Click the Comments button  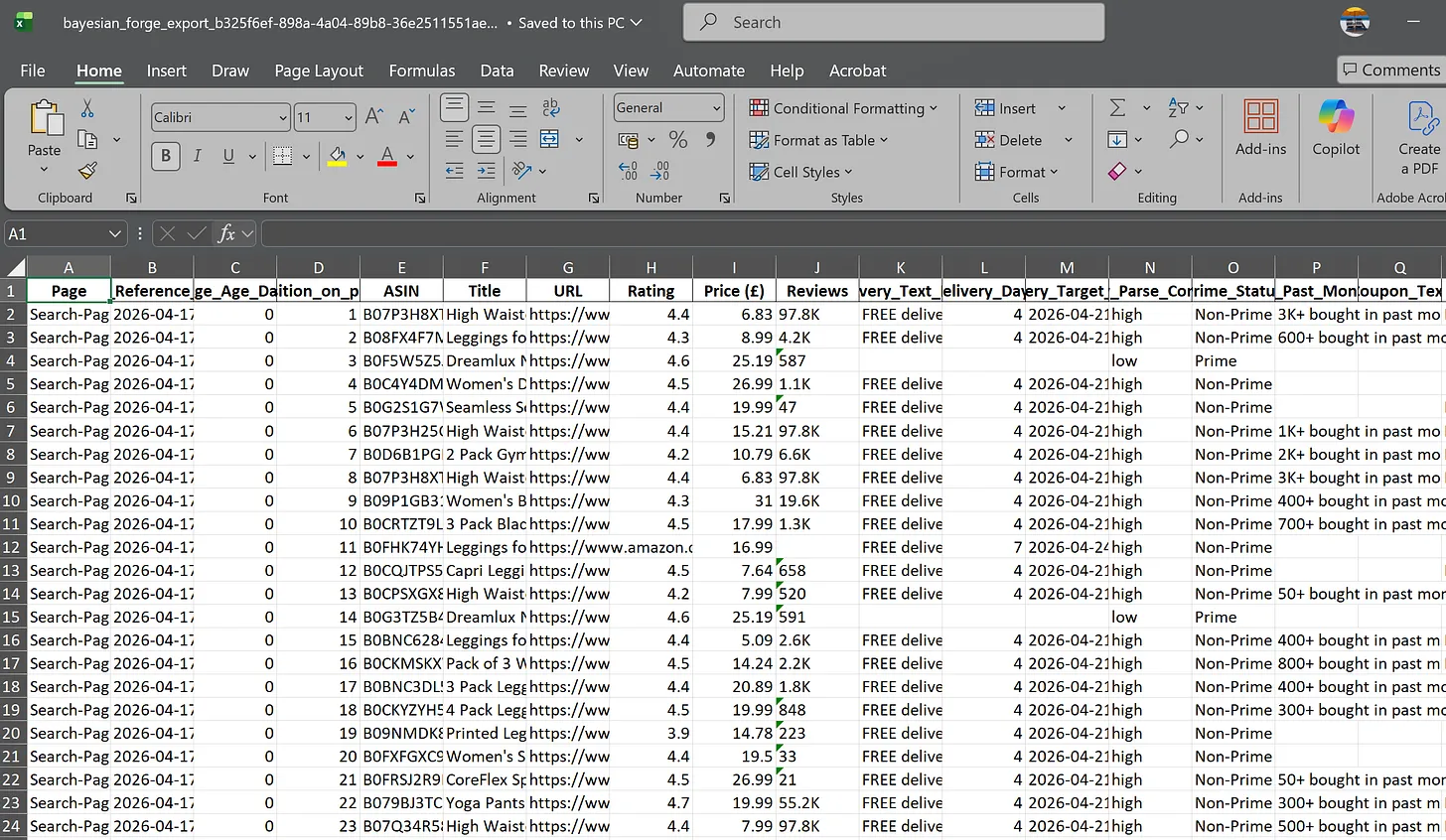(x=1390, y=70)
